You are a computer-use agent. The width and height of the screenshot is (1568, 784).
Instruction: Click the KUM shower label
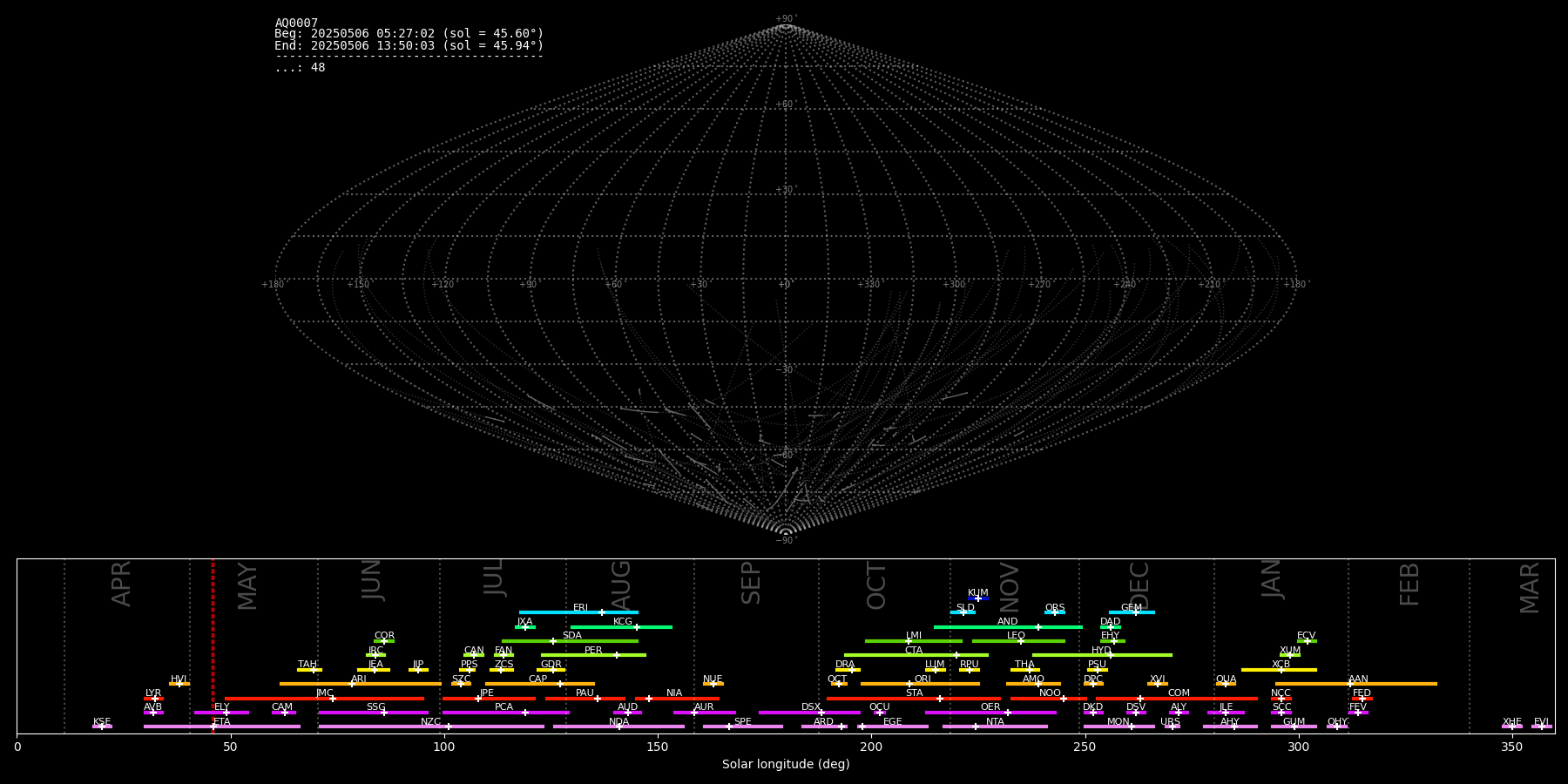point(978,593)
